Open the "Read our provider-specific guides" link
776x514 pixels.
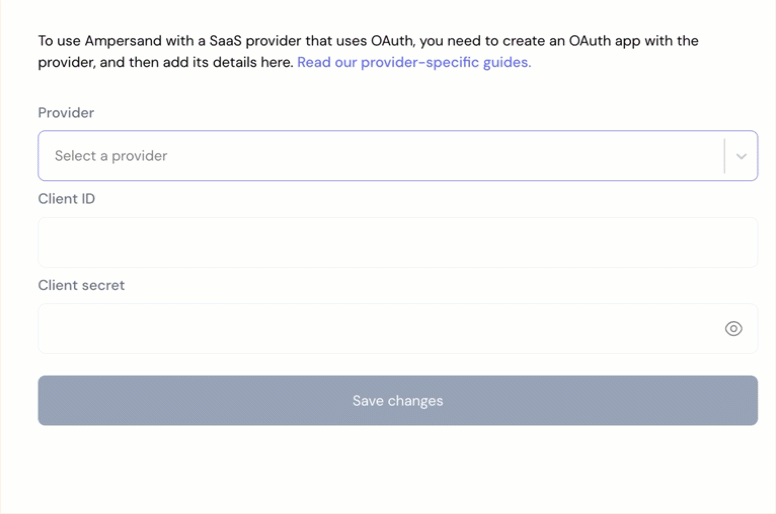tap(414, 62)
